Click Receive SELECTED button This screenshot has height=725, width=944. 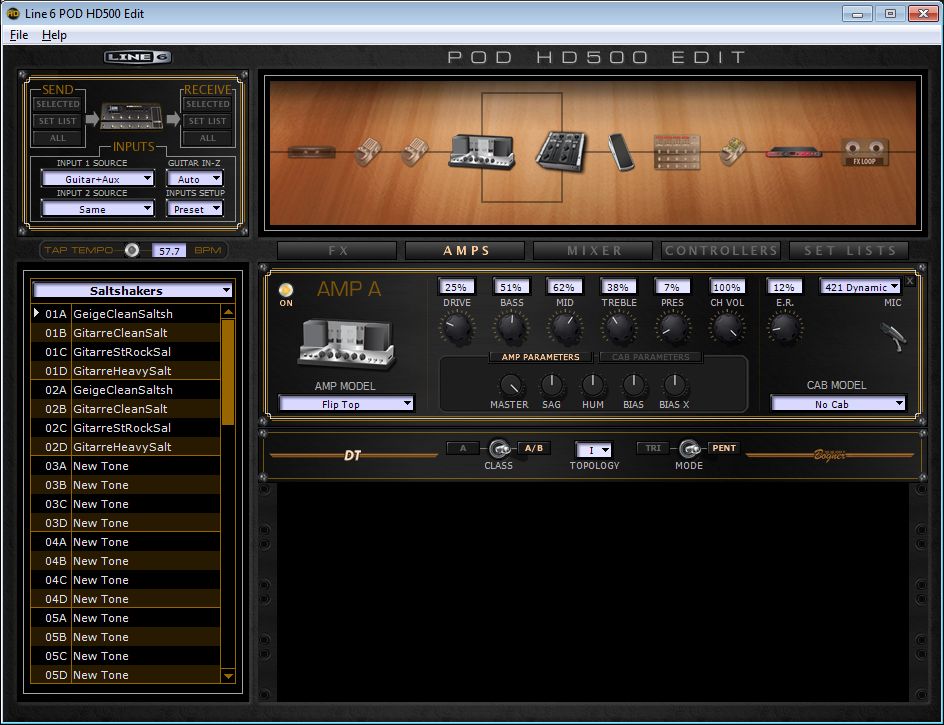coord(208,104)
